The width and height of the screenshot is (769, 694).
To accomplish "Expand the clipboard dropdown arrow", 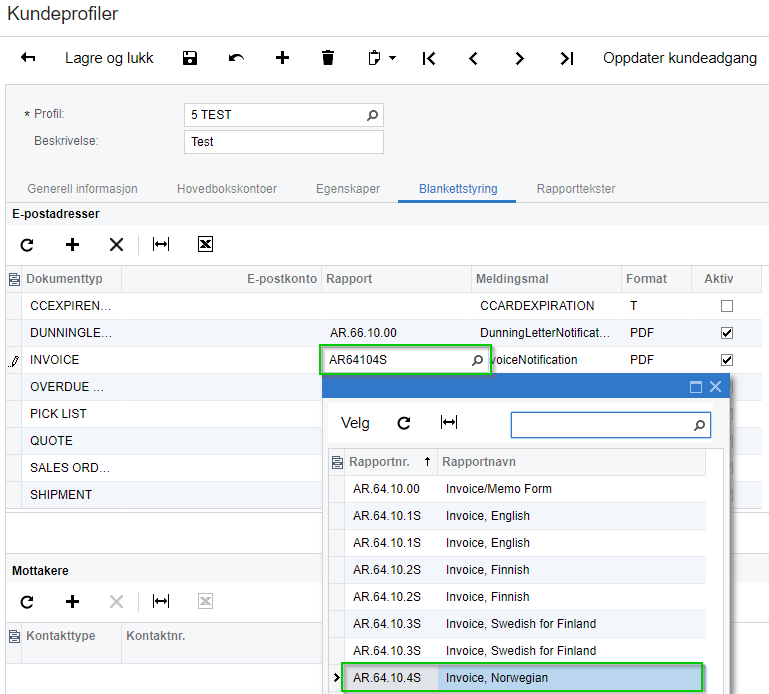I will [x=392, y=58].
